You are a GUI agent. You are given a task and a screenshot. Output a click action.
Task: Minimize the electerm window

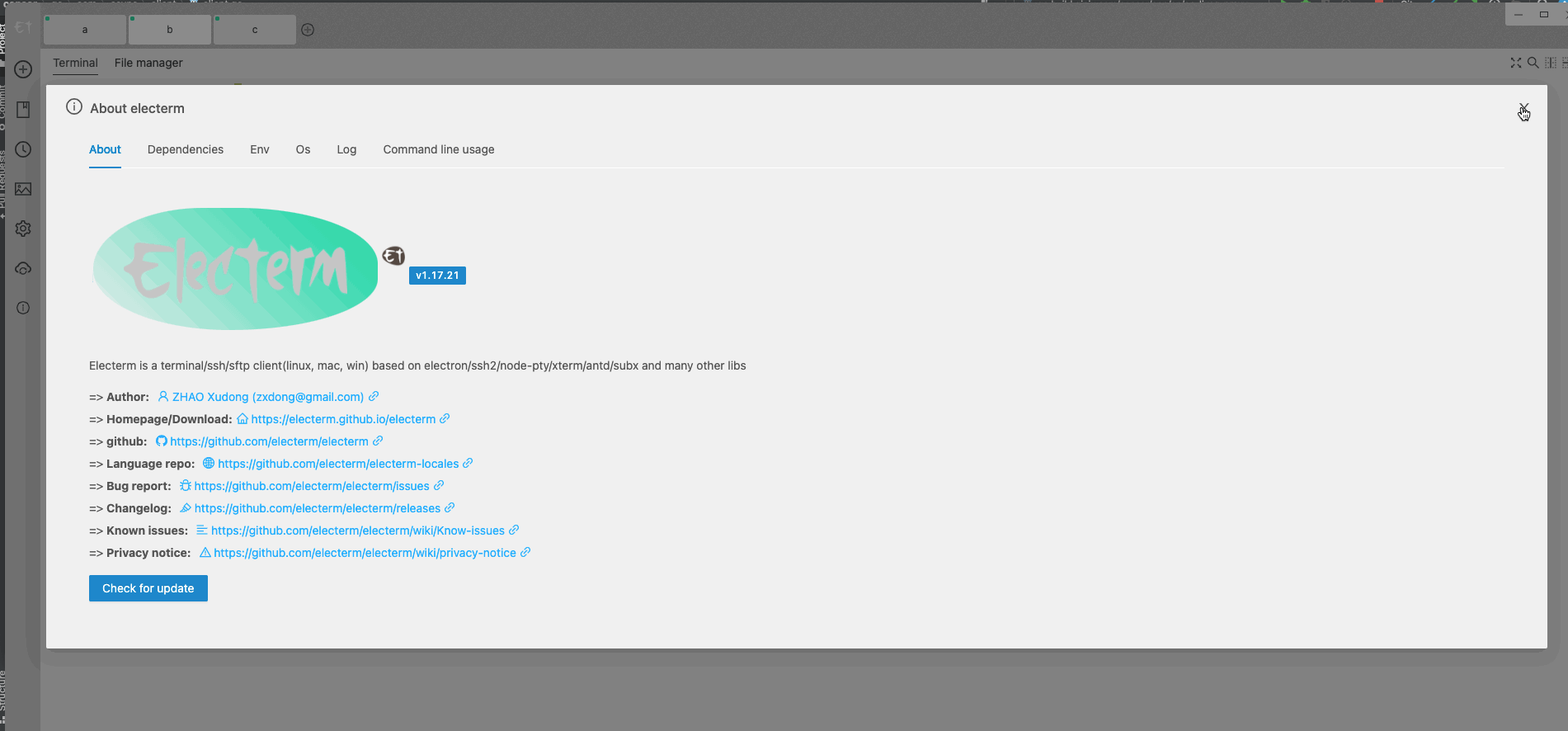pyautogui.click(x=1519, y=14)
